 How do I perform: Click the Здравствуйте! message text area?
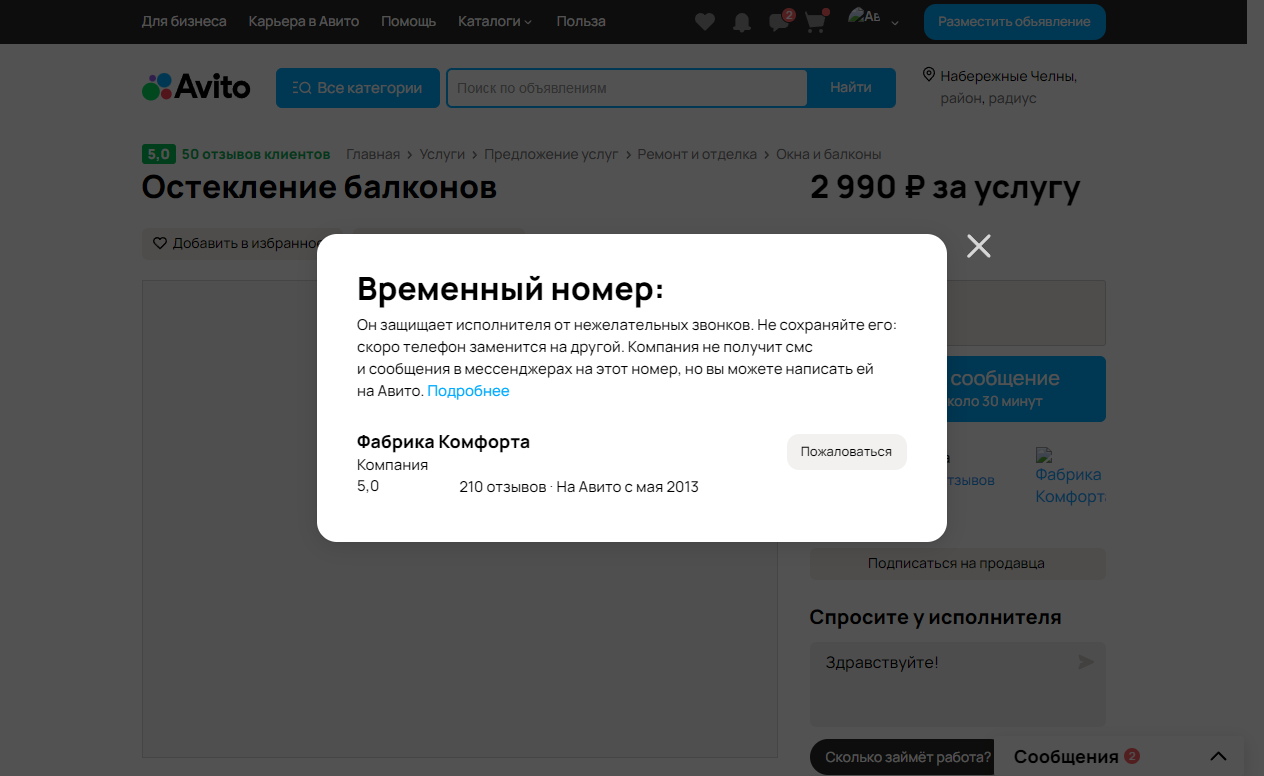957,684
